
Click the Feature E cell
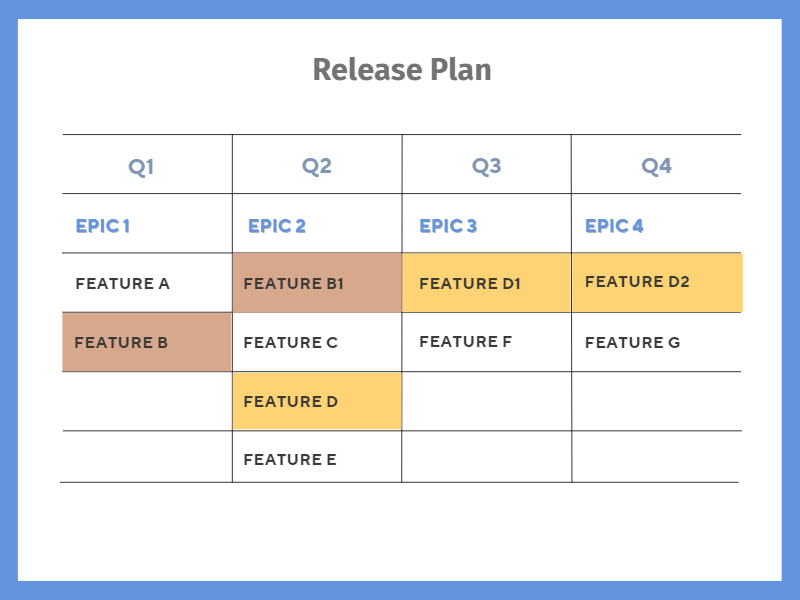290,460
